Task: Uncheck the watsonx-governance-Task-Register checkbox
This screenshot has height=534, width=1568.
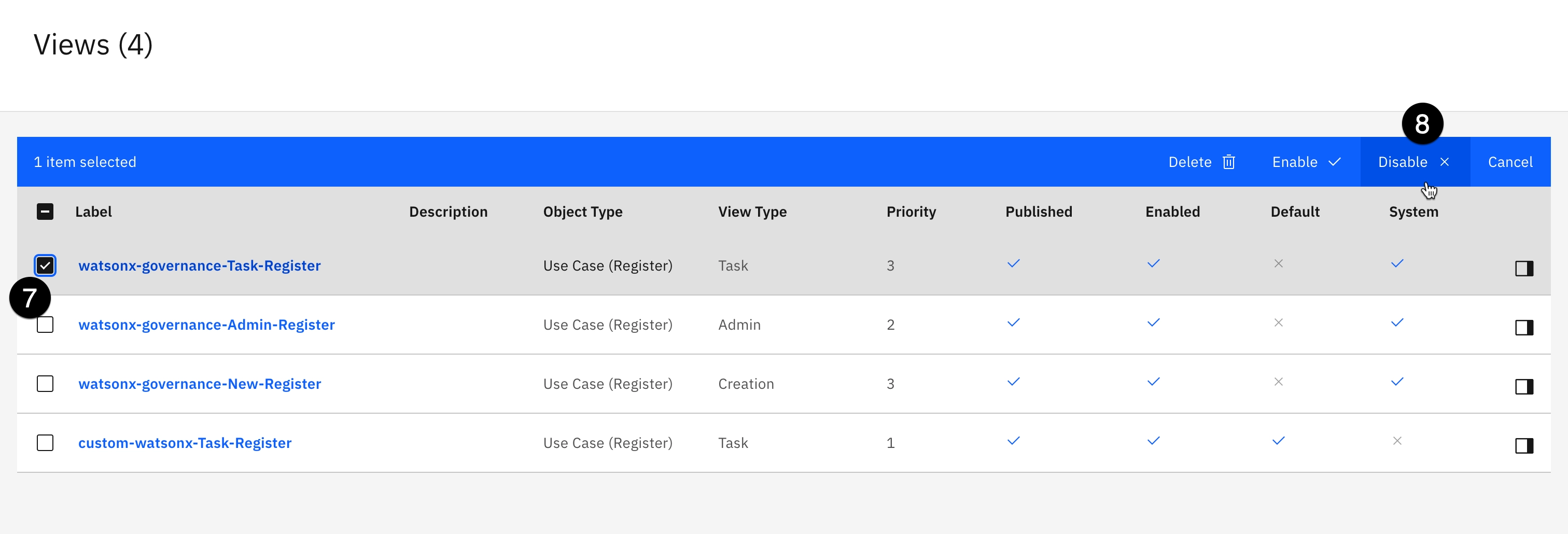Action: tap(45, 265)
